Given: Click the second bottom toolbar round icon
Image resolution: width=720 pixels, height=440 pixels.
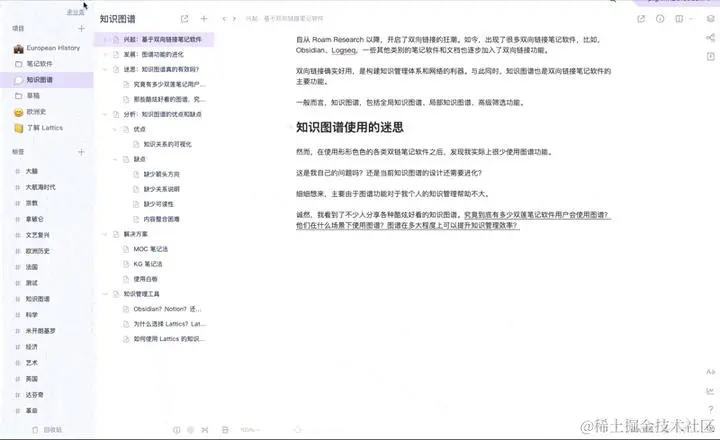Looking at the screenshot, I should pyautogui.click(x=191, y=430).
